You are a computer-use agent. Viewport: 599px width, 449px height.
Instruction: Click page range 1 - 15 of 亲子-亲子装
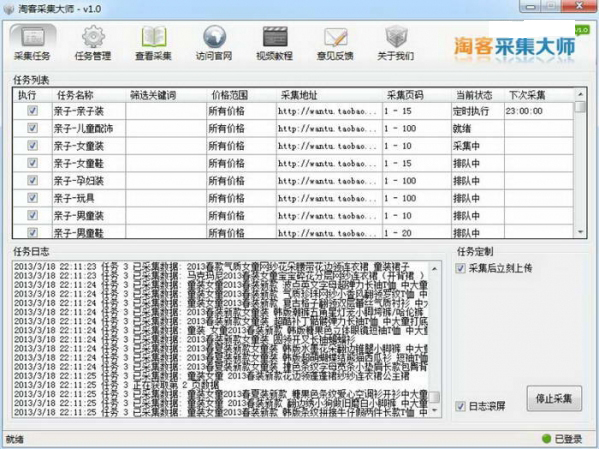(x=398, y=111)
